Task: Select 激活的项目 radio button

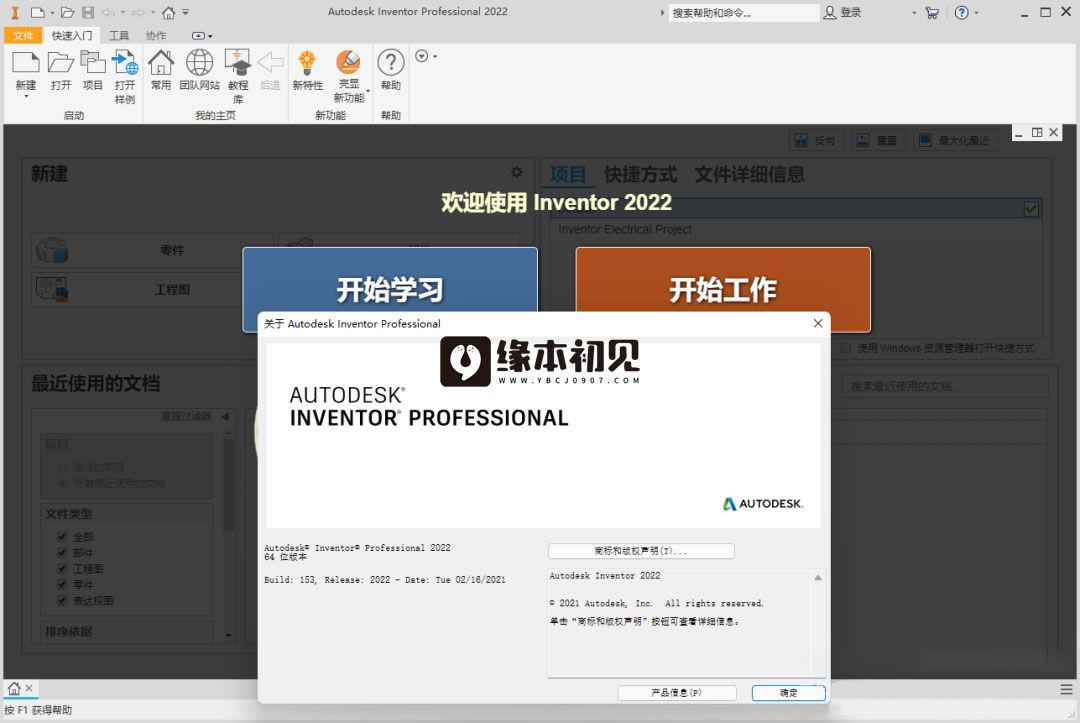Action: click(x=63, y=467)
